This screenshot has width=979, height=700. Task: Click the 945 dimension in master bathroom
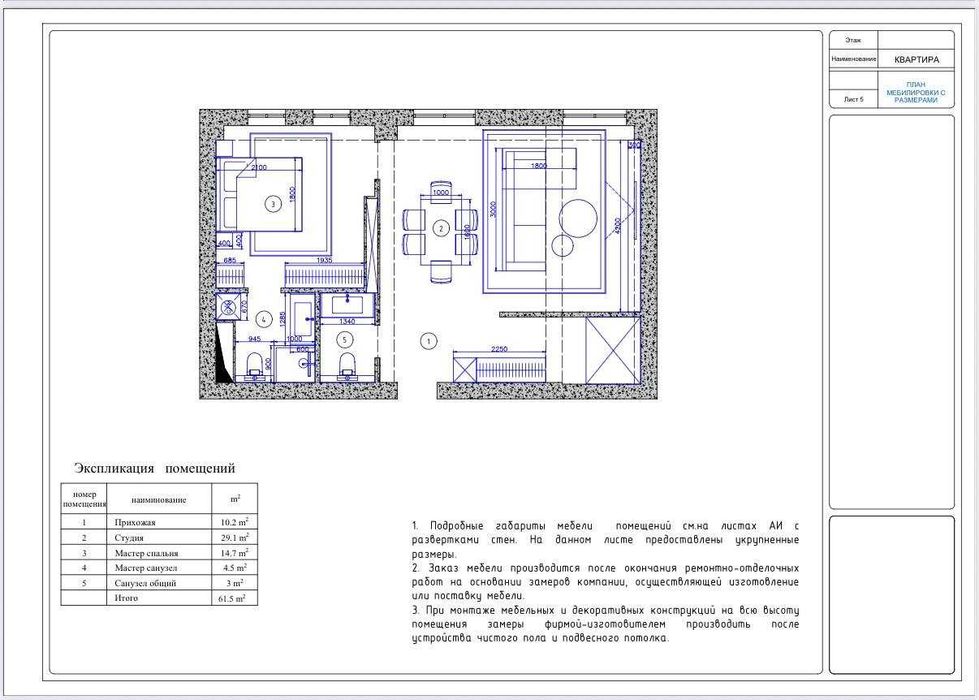click(255, 339)
